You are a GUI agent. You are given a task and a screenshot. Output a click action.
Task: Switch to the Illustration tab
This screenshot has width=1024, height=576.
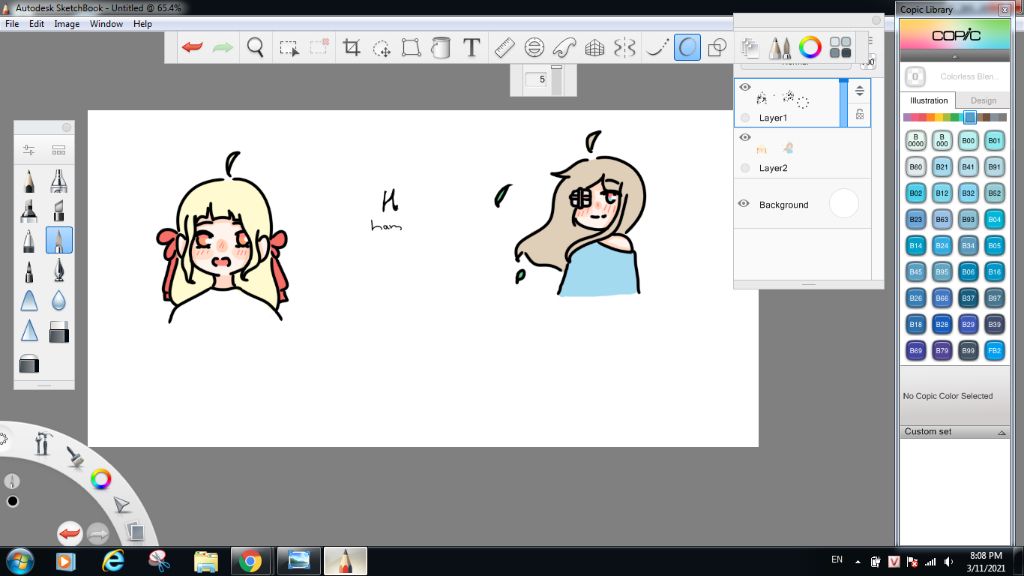point(929,101)
